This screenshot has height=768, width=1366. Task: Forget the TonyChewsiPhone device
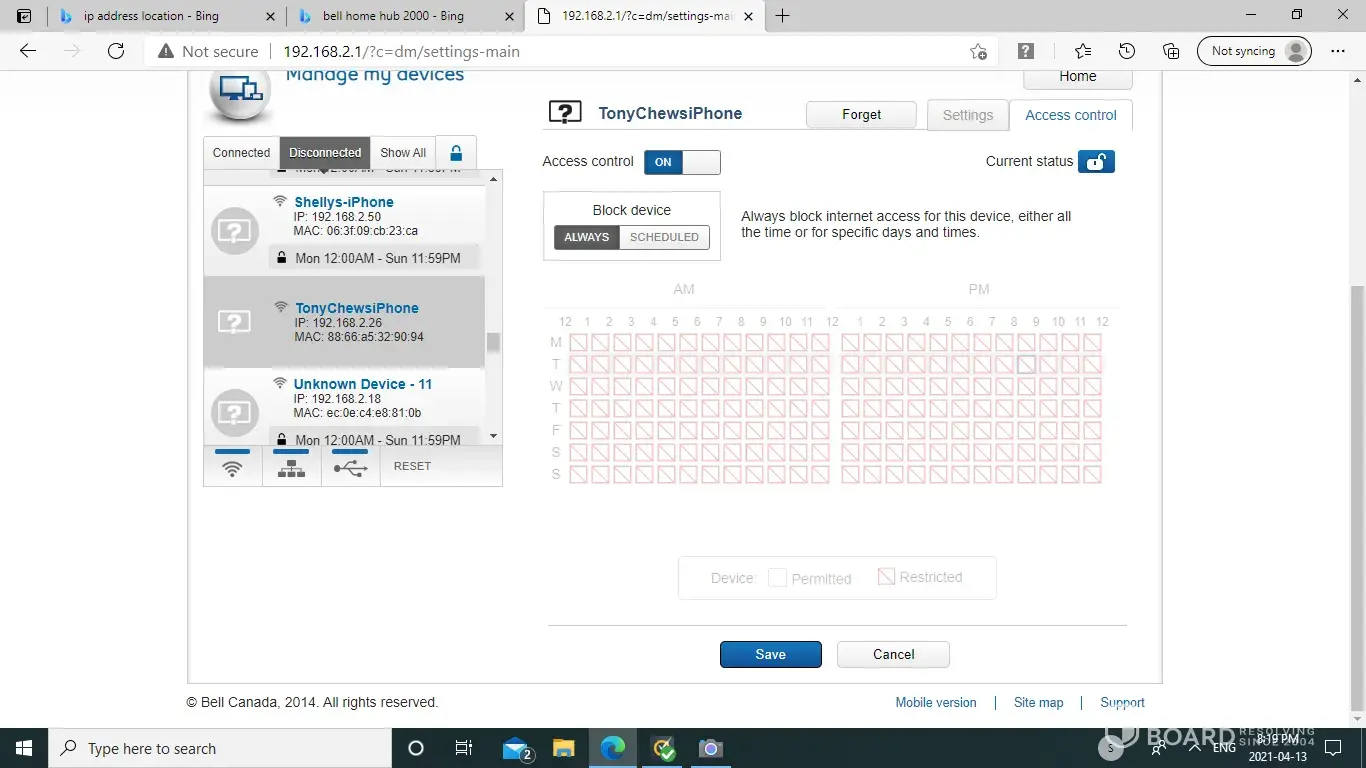861,115
